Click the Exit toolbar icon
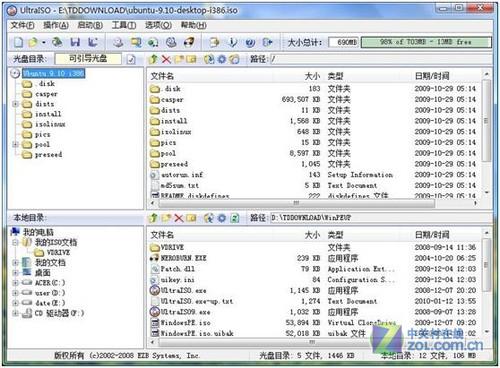Screen dimensions: 500x368 click(x=268, y=42)
